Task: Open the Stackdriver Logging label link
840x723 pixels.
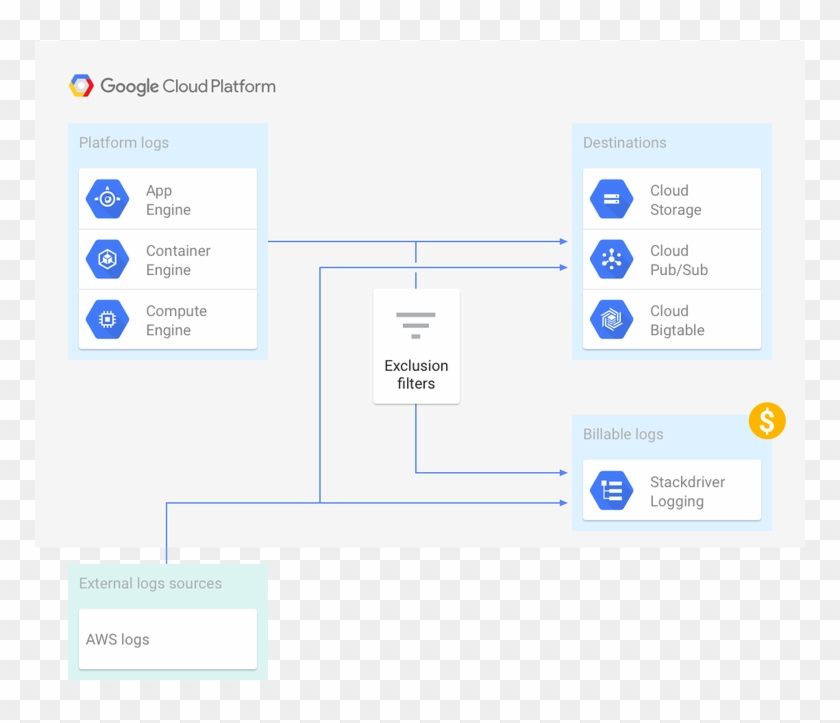Action: coord(688,491)
